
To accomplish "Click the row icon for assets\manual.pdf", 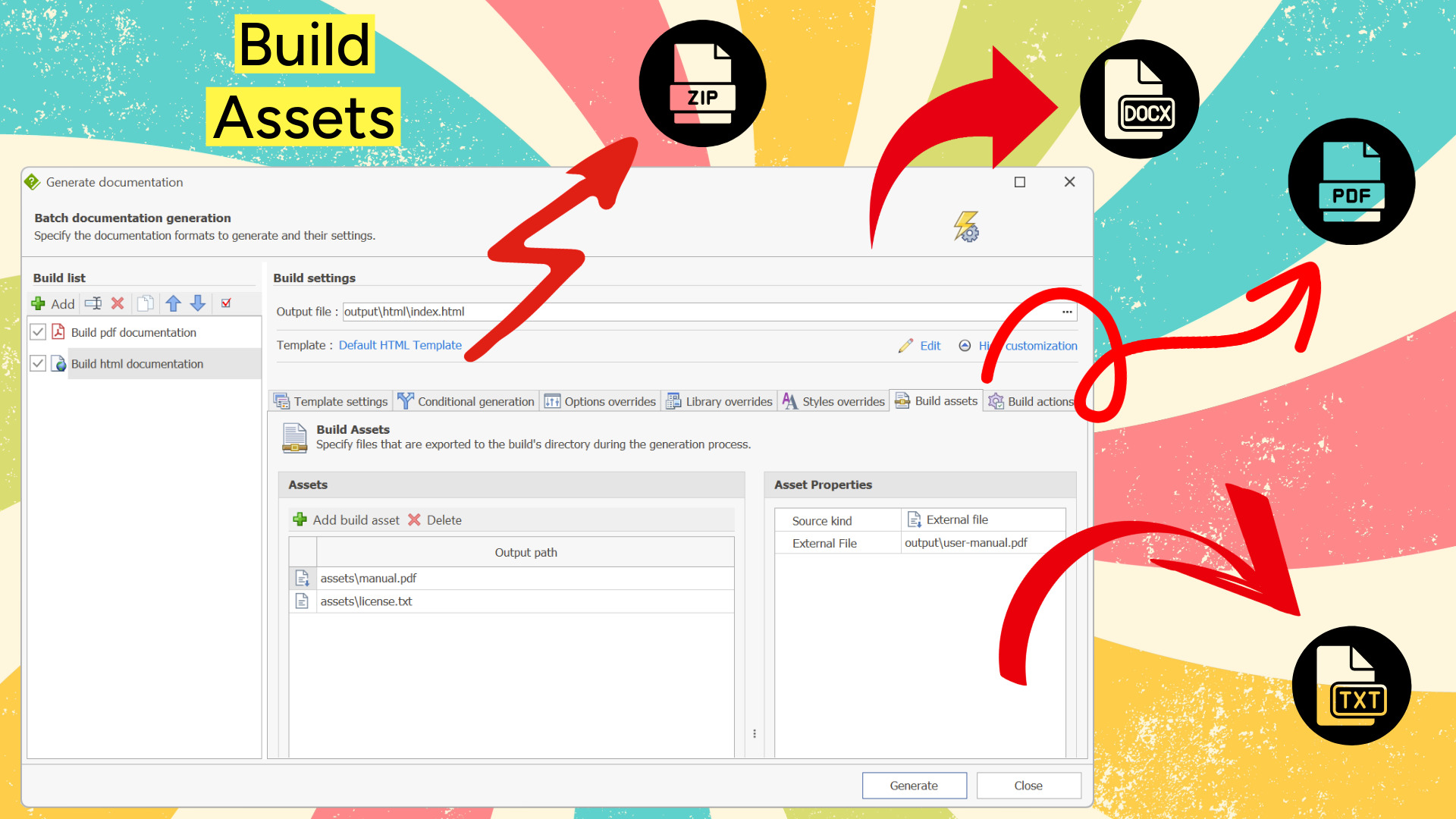I will pos(302,578).
